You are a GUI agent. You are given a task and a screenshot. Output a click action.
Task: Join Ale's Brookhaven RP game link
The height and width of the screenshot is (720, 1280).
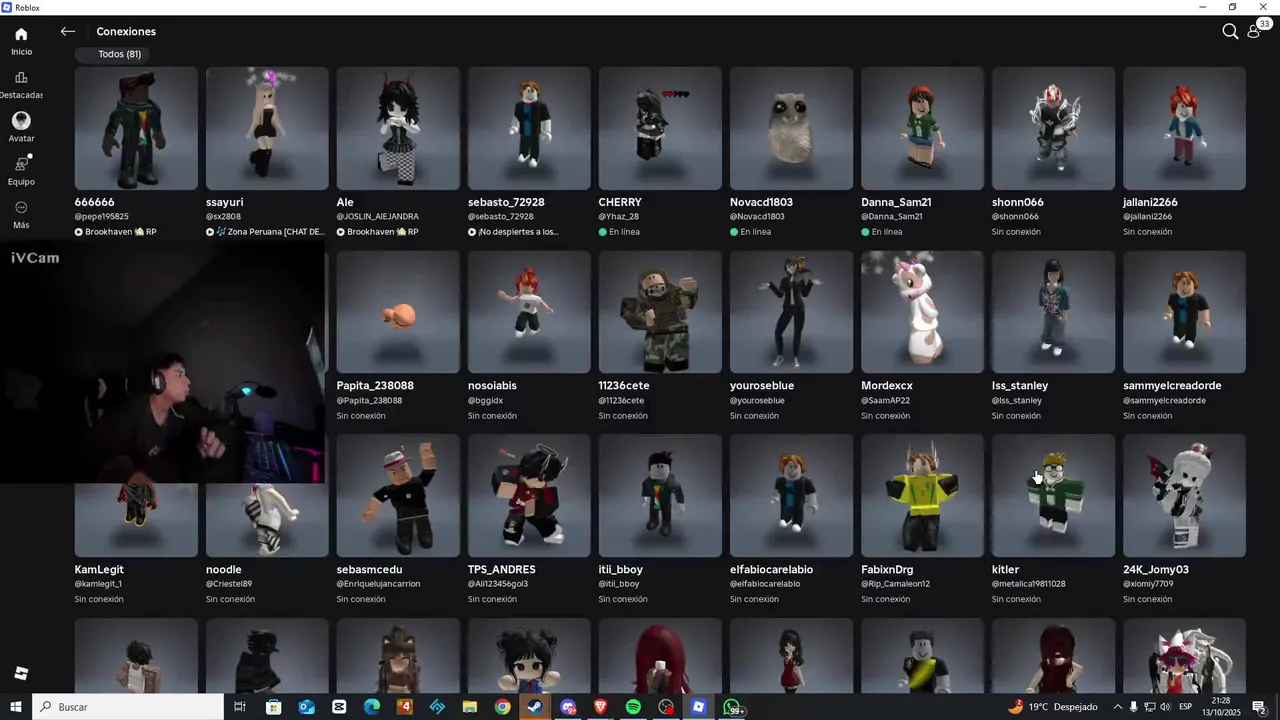click(378, 232)
